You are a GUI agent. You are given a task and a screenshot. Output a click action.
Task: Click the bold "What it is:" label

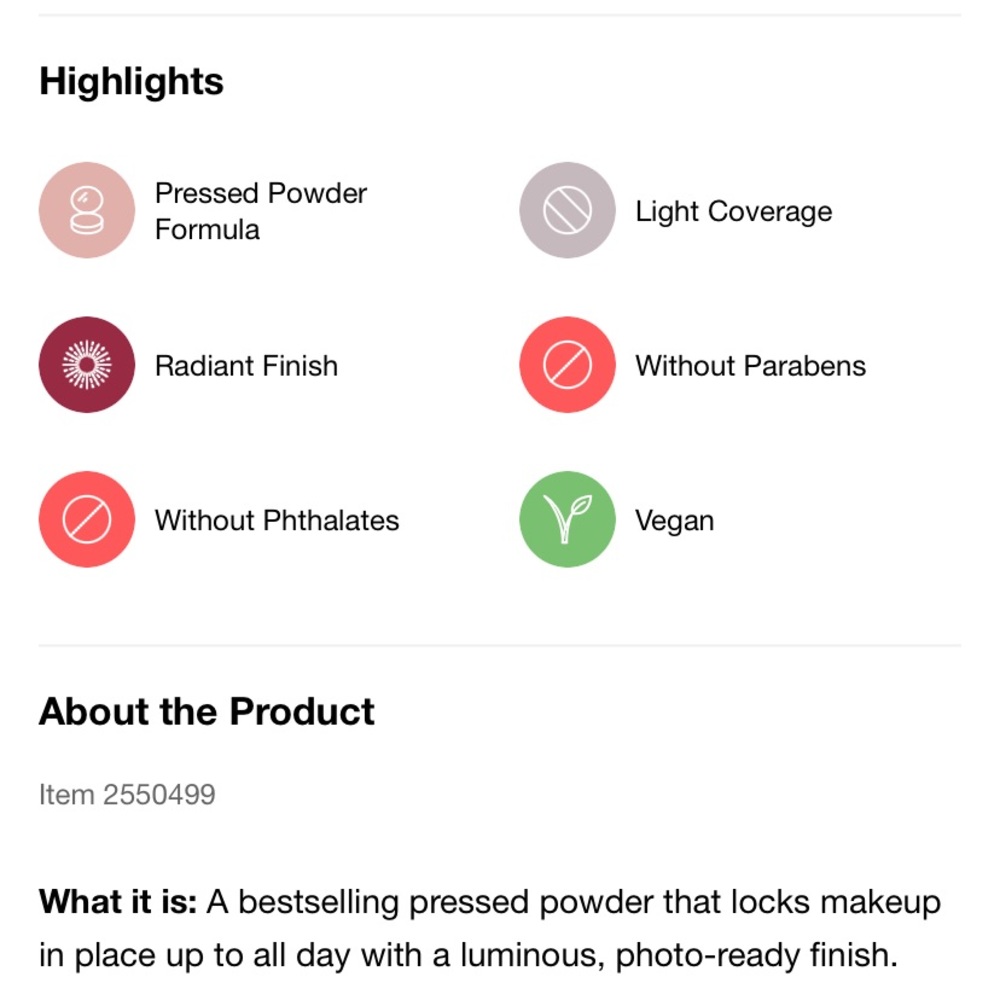point(118,903)
